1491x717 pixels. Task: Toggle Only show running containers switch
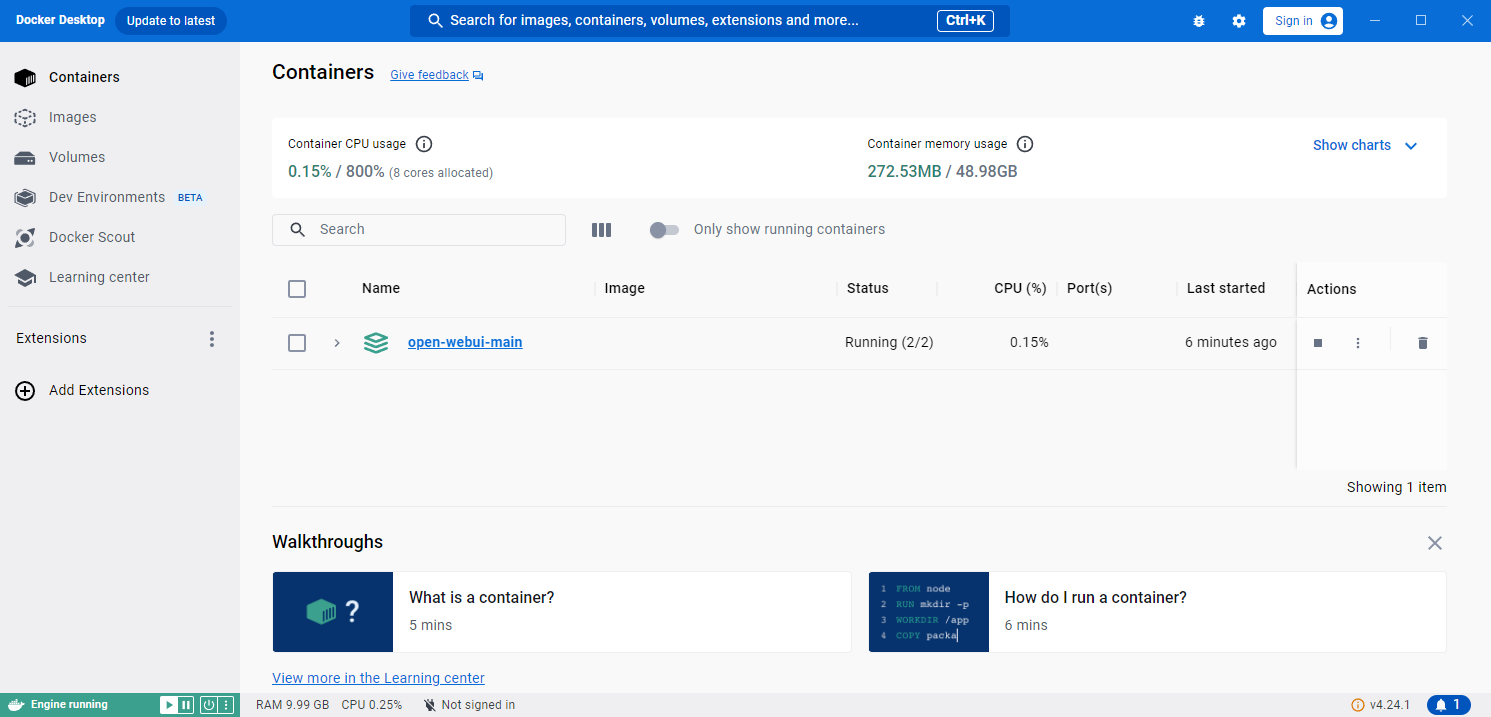664,230
